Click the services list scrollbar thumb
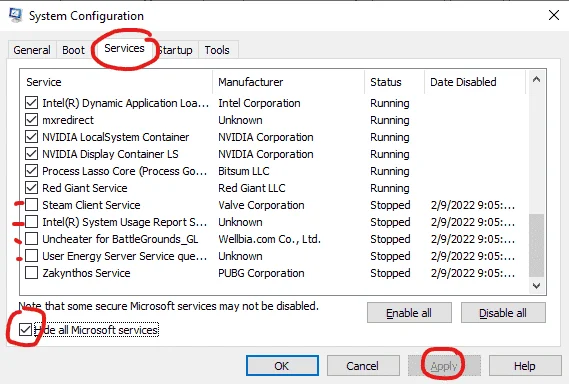Screen dimensions: 569x384 pos(536,245)
